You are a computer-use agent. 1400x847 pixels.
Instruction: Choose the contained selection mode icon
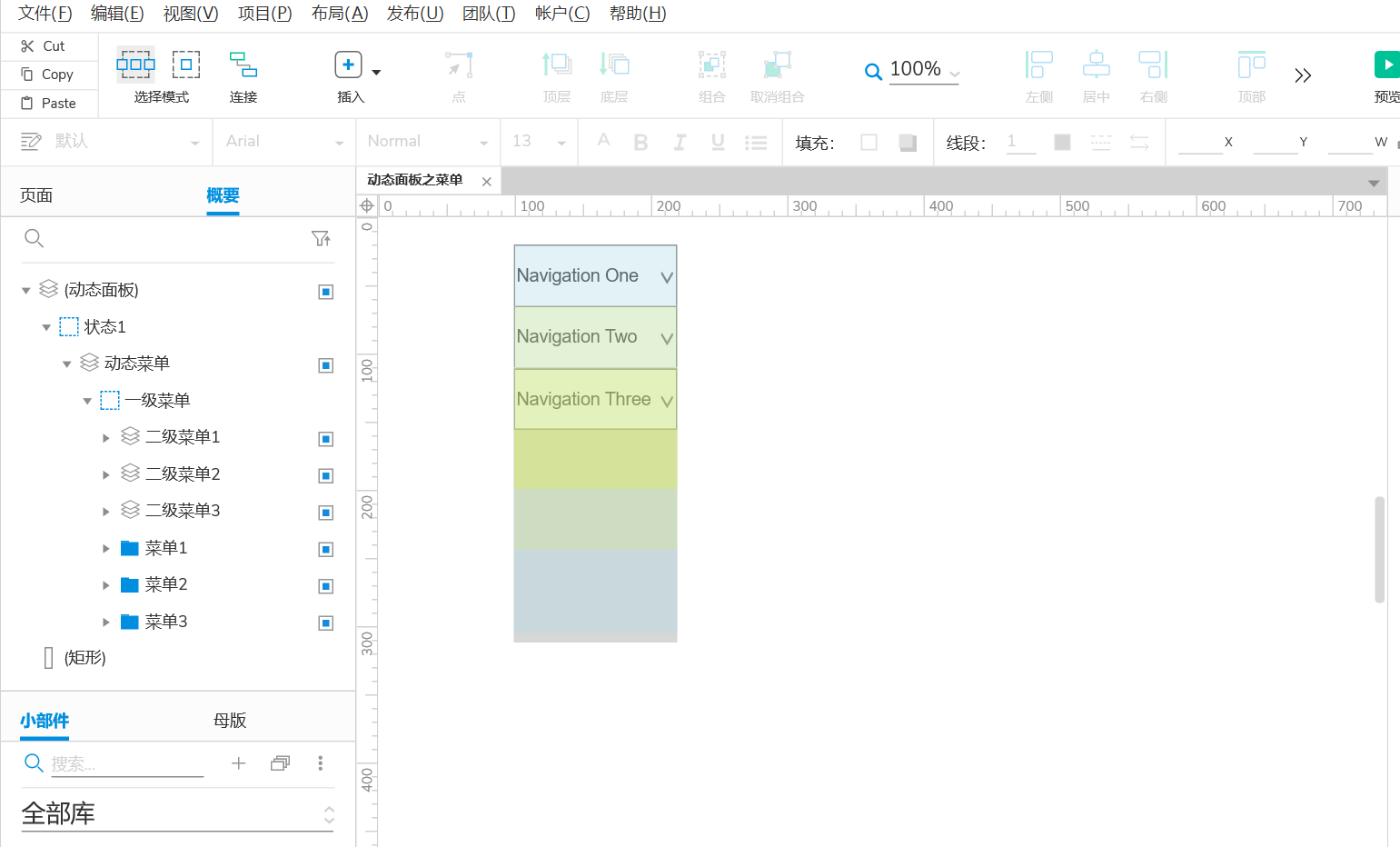pyautogui.click(x=186, y=65)
